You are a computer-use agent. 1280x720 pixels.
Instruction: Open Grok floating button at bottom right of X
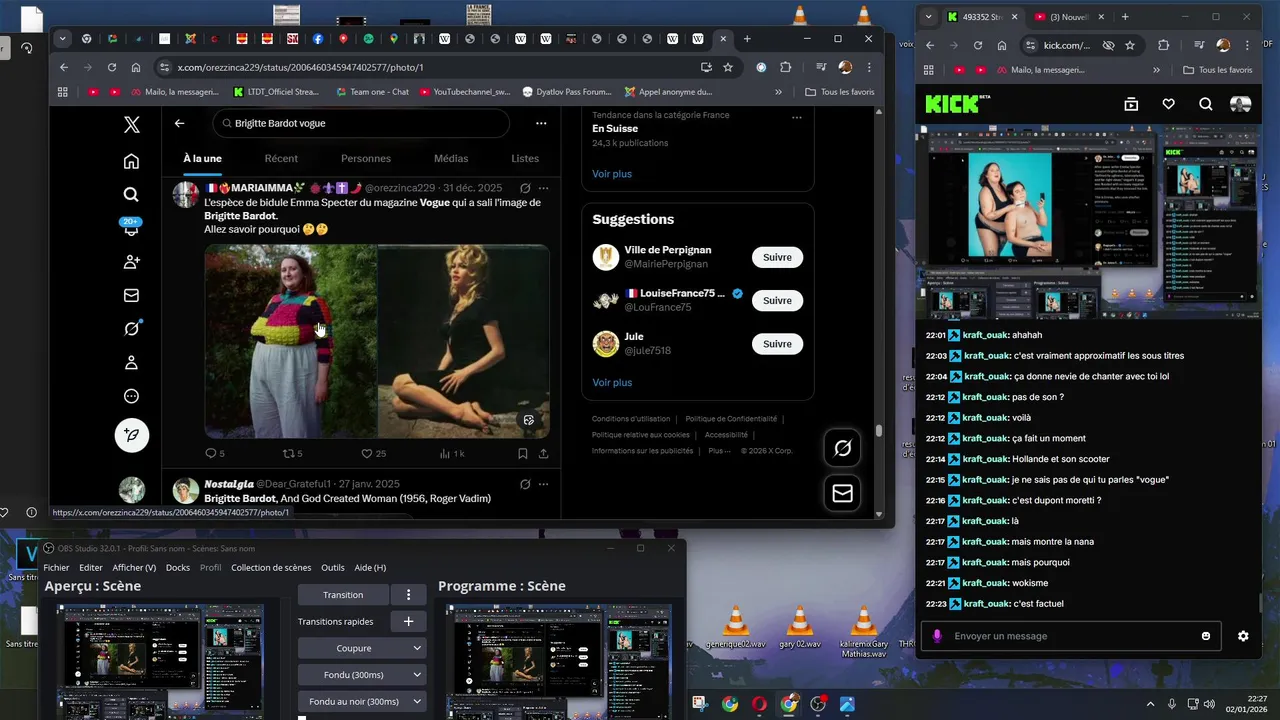(842, 449)
